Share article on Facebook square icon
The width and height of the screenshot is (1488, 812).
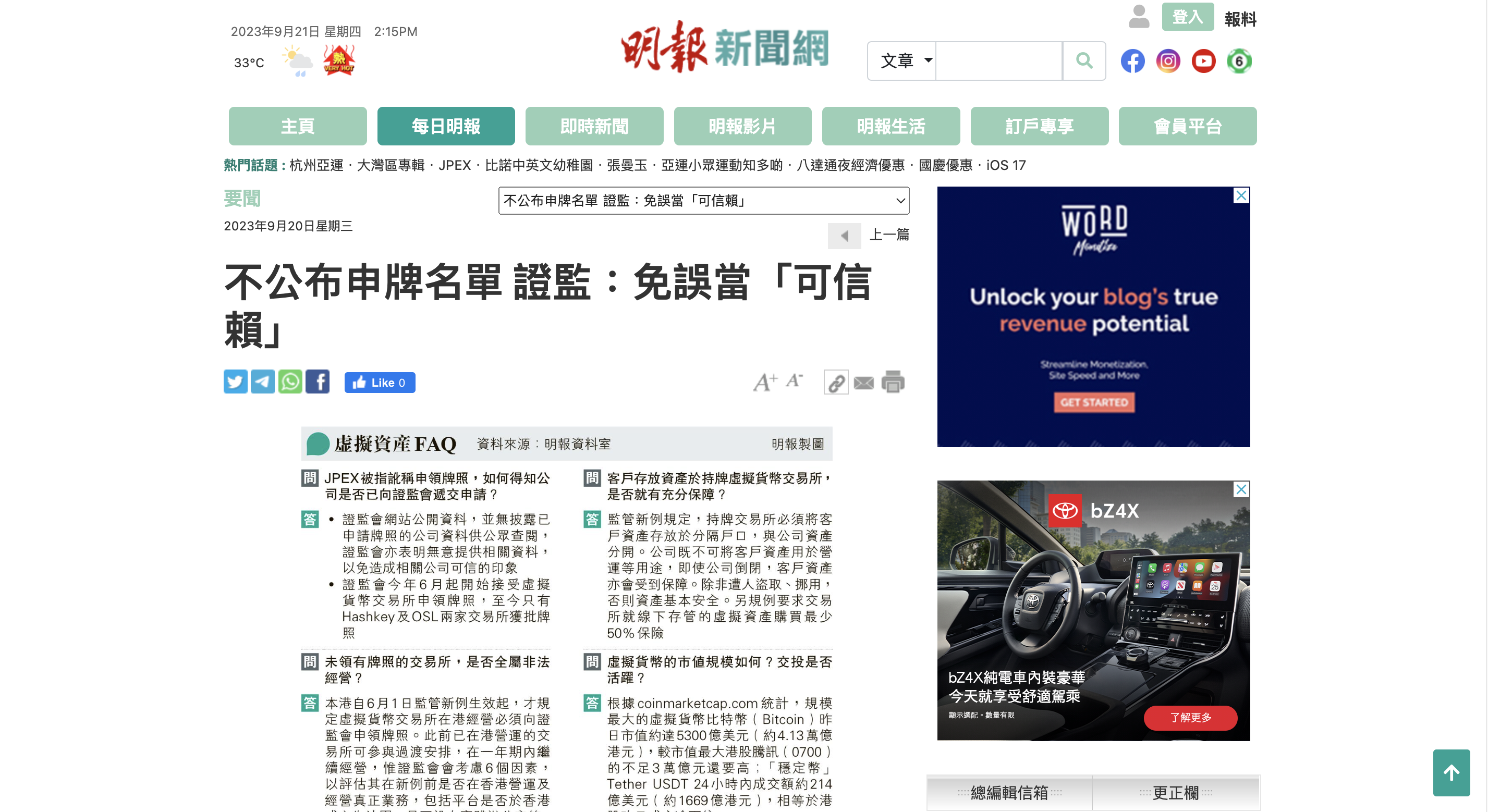point(317,382)
